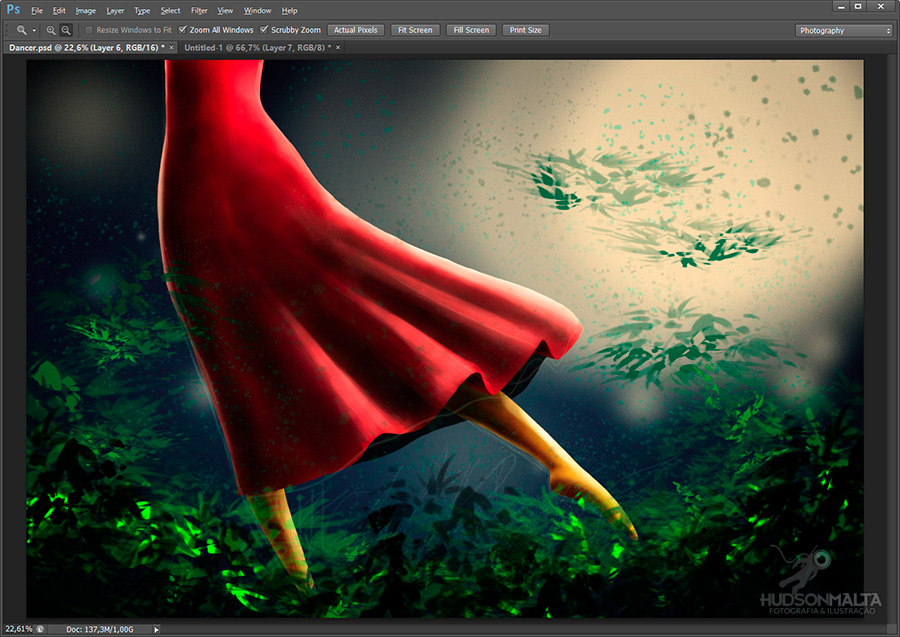The height and width of the screenshot is (637, 900).
Task: Open the Window menu
Action: click(257, 10)
